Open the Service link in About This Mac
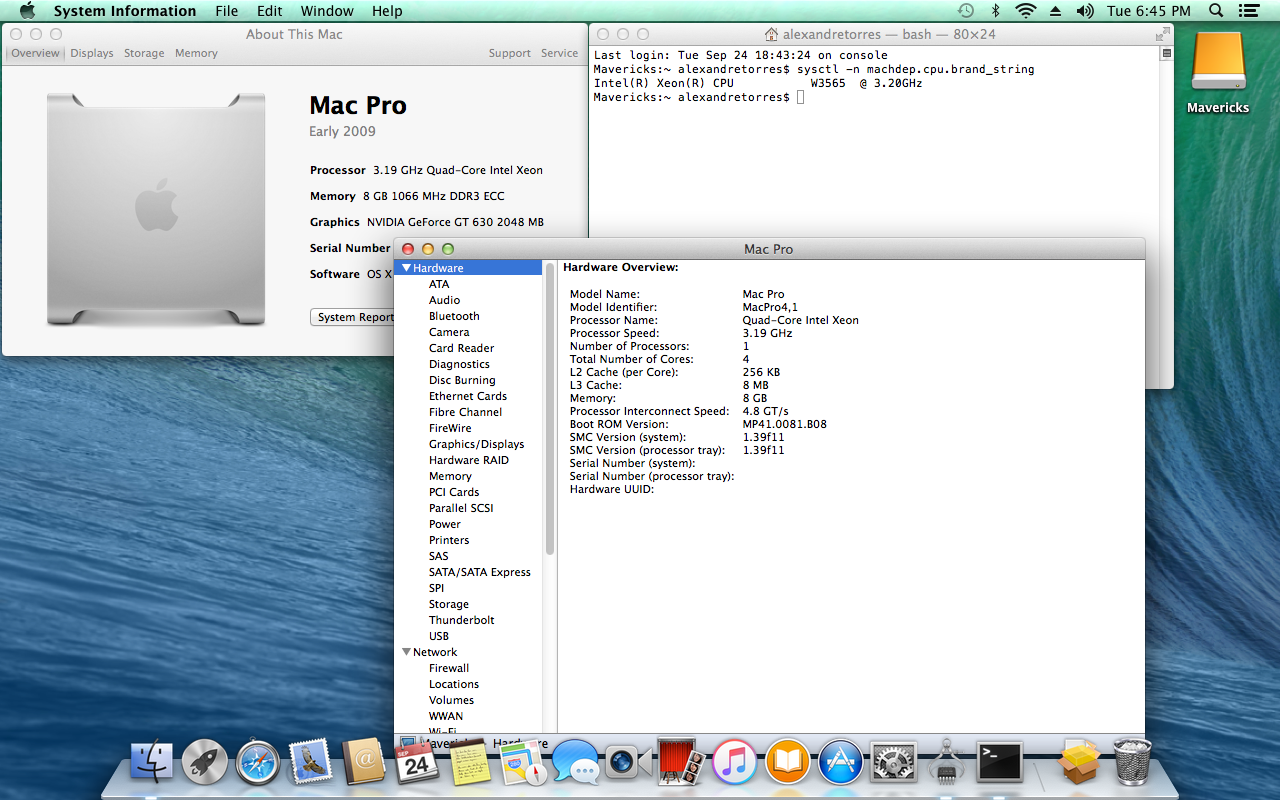1280x800 pixels. click(559, 53)
